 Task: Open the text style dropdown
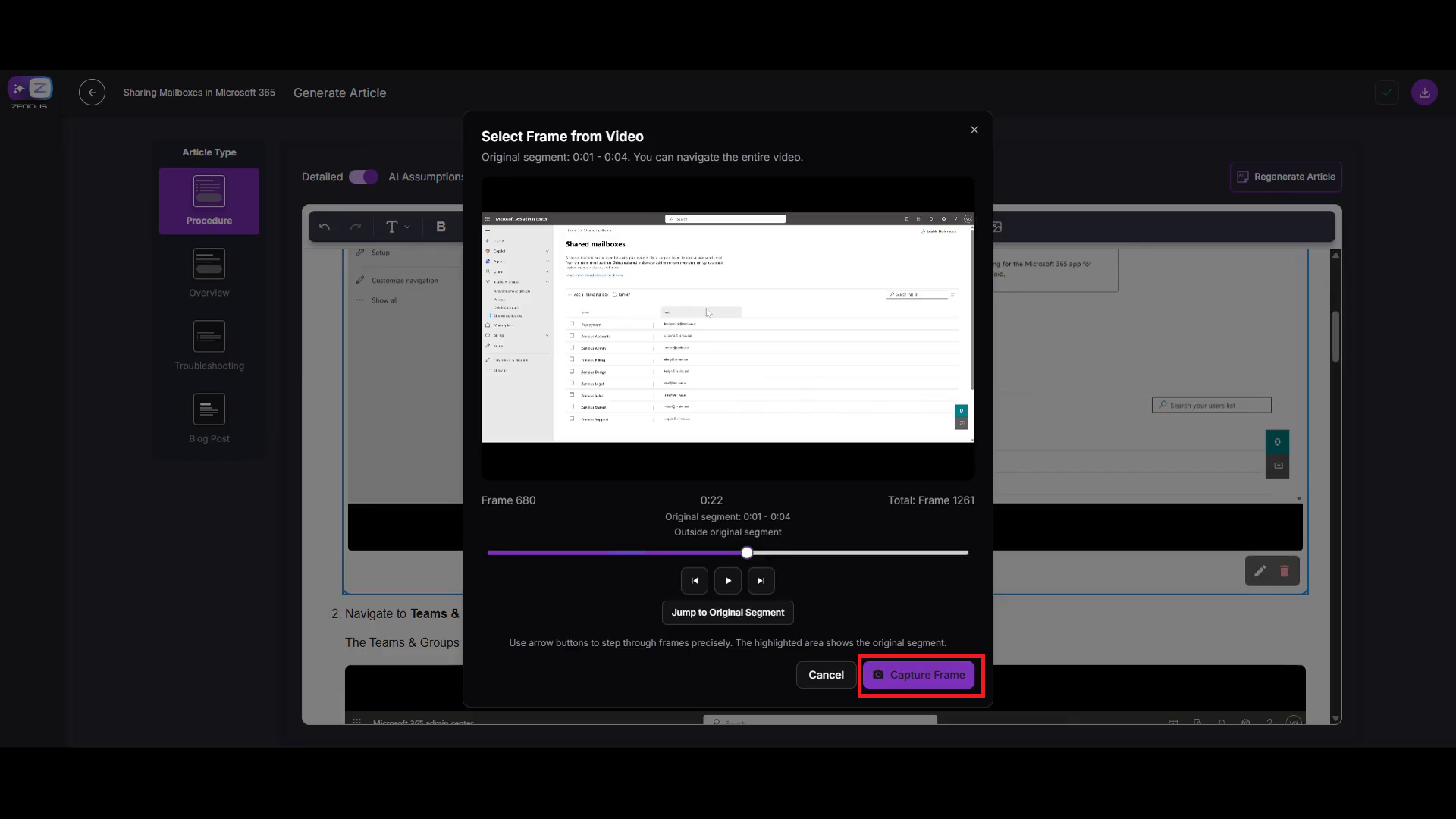pyautogui.click(x=397, y=227)
